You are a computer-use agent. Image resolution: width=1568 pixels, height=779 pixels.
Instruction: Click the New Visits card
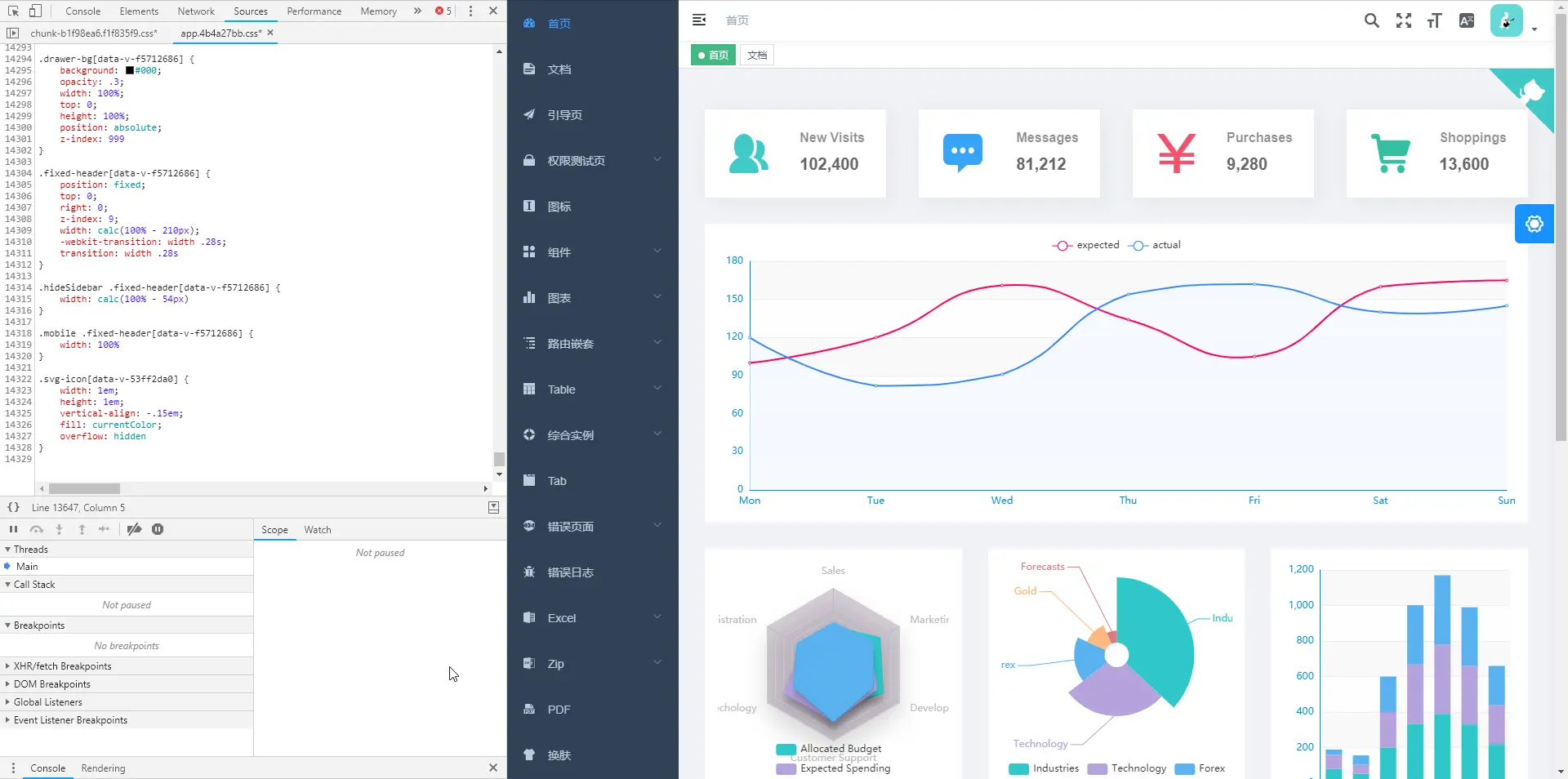(x=795, y=154)
